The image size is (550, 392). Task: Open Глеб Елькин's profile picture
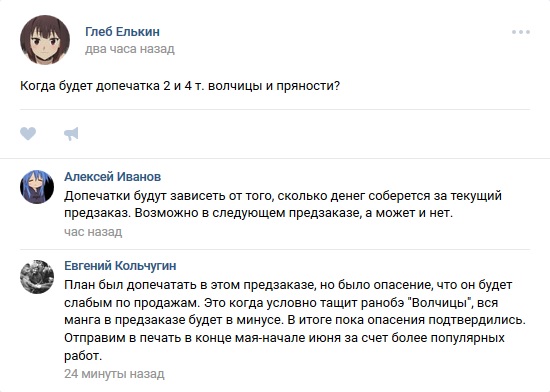pyautogui.click(x=45, y=40)
